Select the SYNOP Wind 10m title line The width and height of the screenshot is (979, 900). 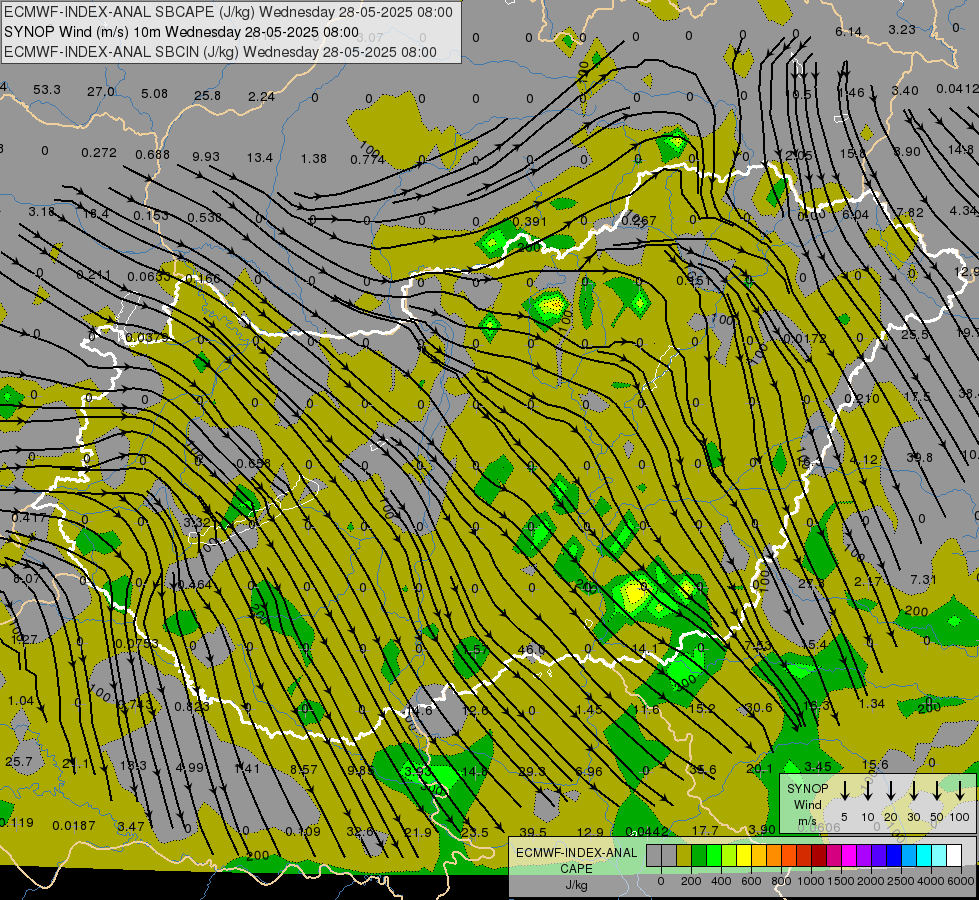point(181,32)
